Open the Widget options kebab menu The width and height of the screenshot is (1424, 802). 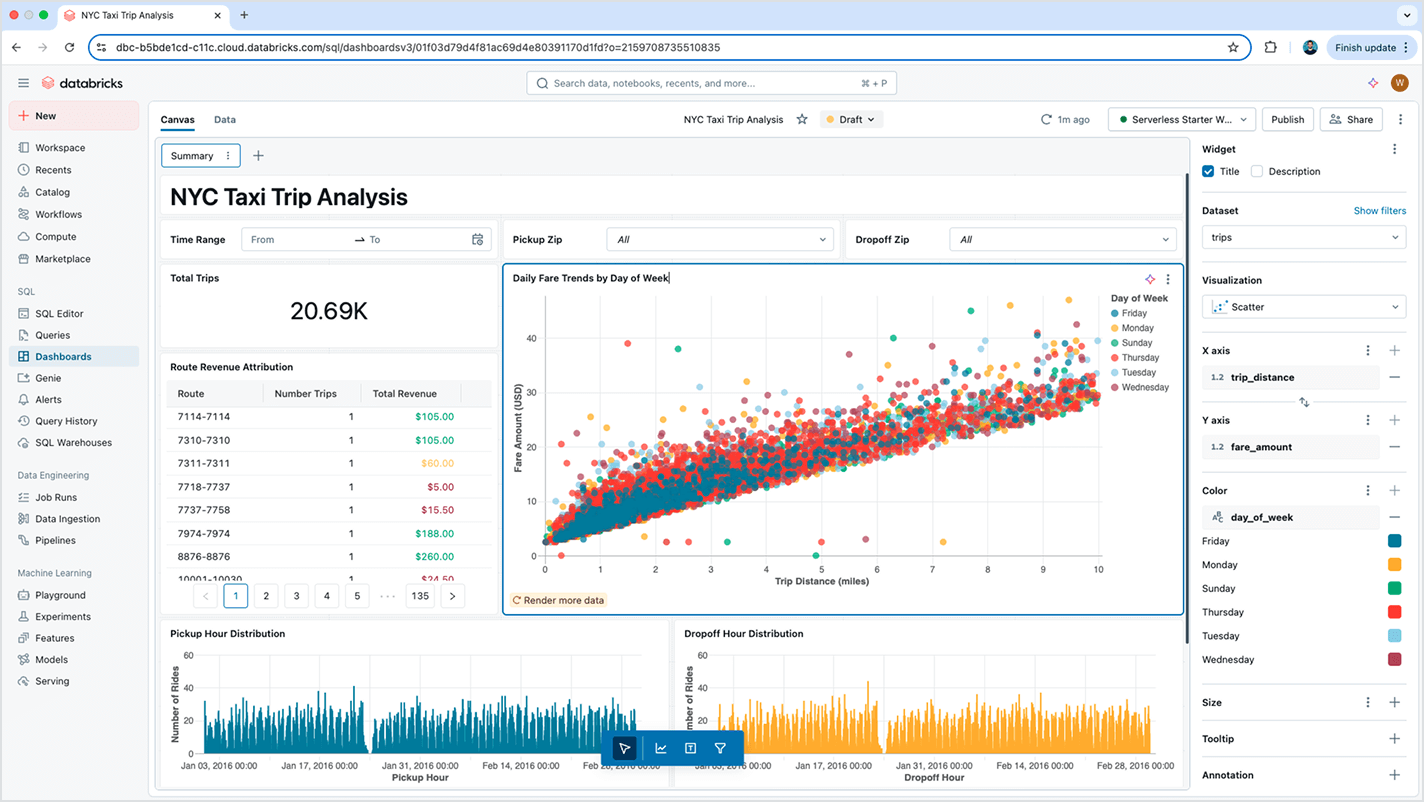click(1395, 148)
